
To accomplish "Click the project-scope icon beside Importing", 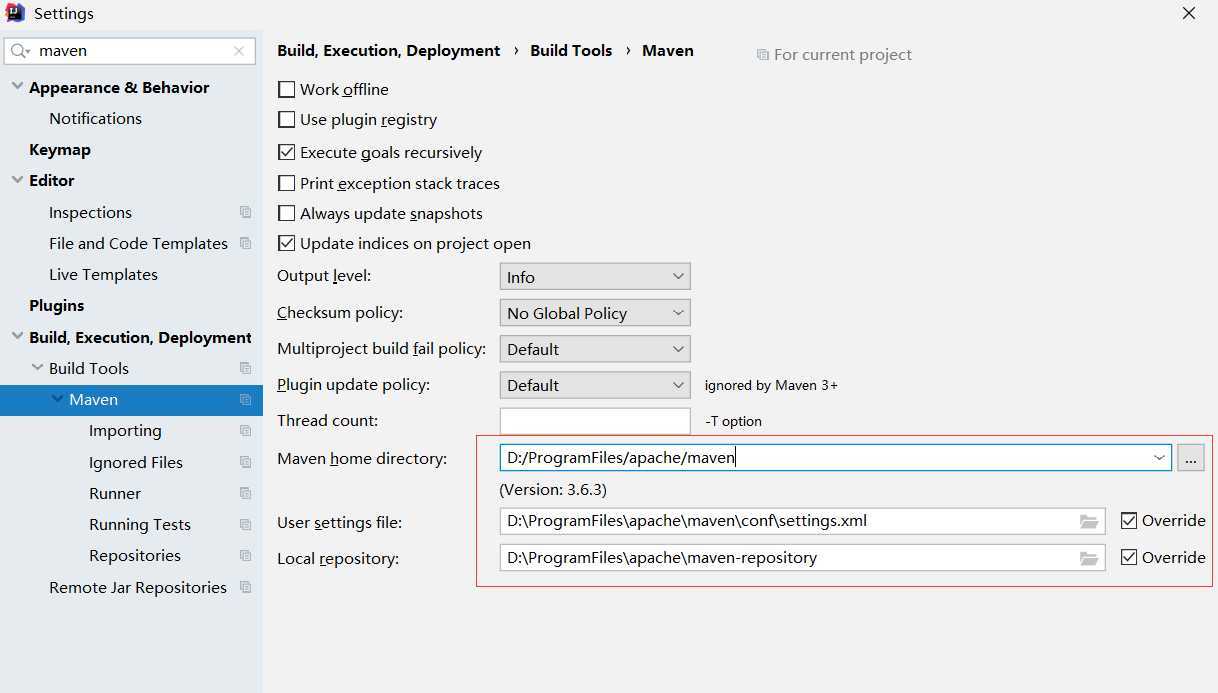I will [x=245, y=431].
